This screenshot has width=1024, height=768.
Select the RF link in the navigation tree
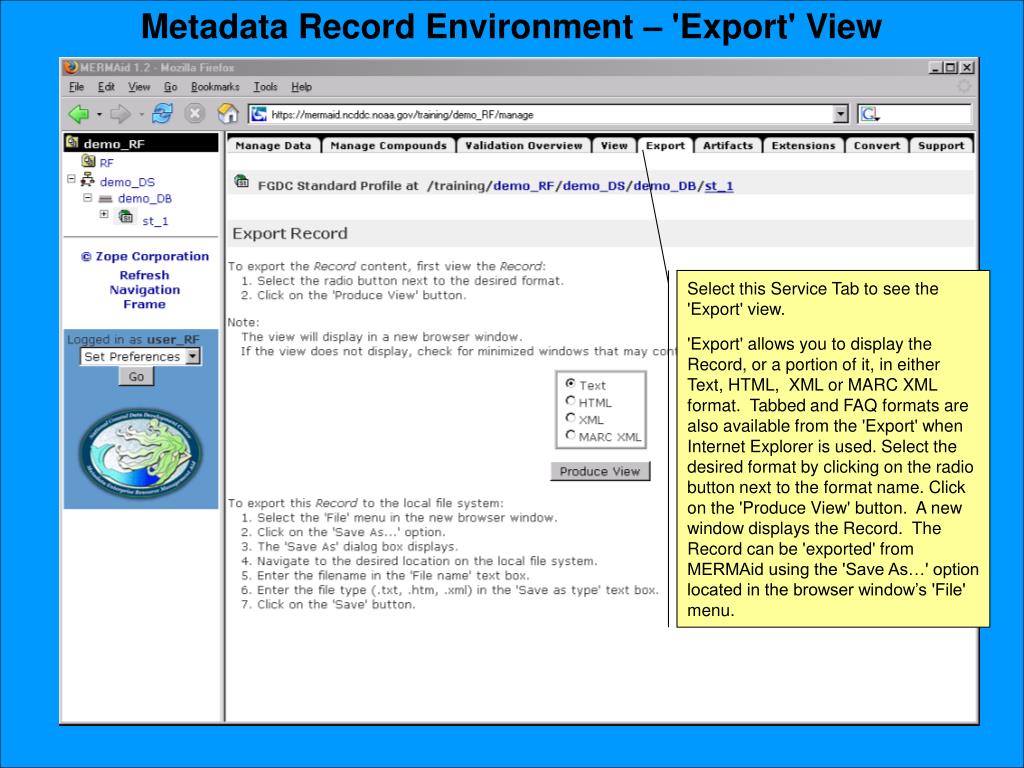(106, 163)
